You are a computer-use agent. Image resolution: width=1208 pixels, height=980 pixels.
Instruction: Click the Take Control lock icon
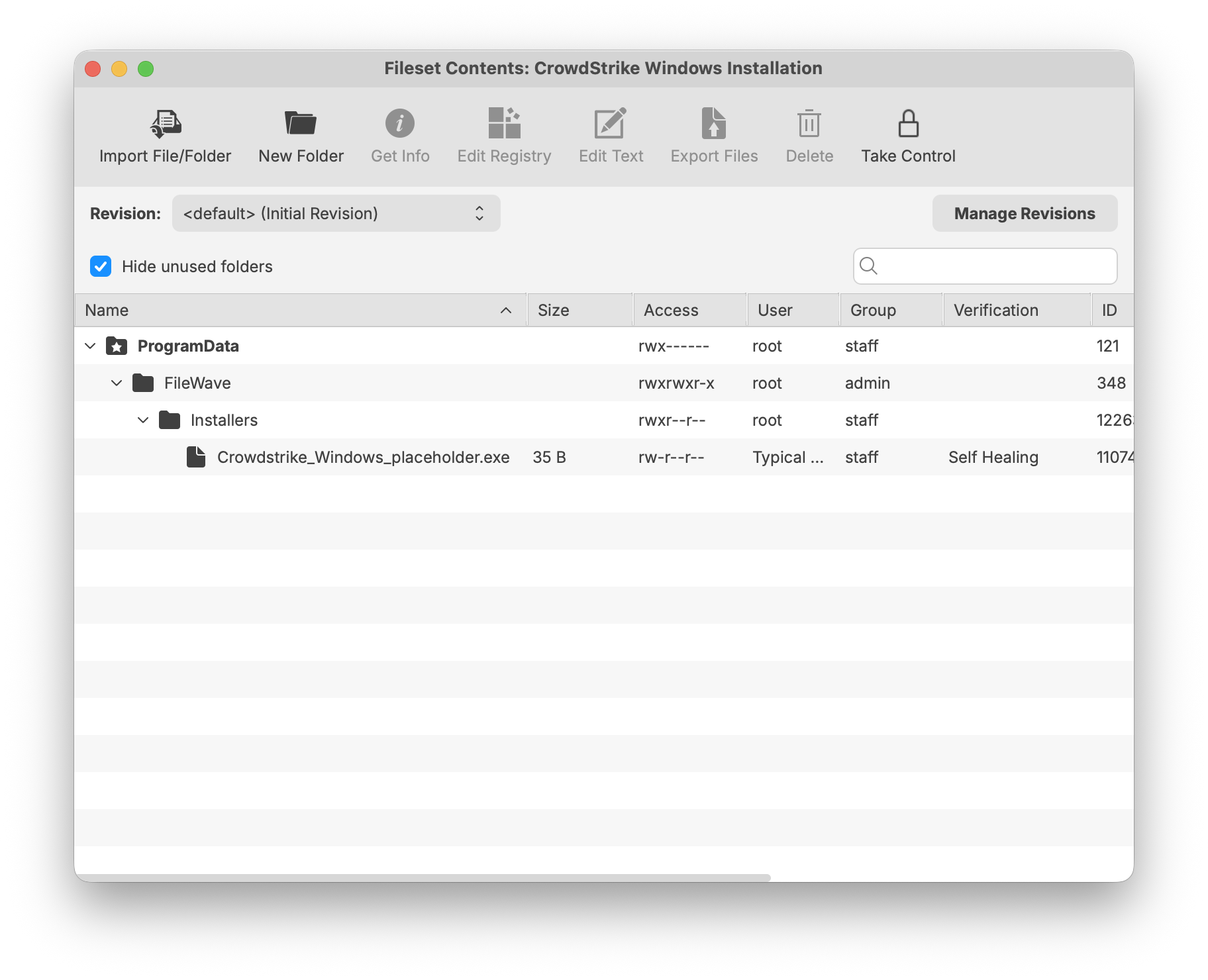[908, 124]
